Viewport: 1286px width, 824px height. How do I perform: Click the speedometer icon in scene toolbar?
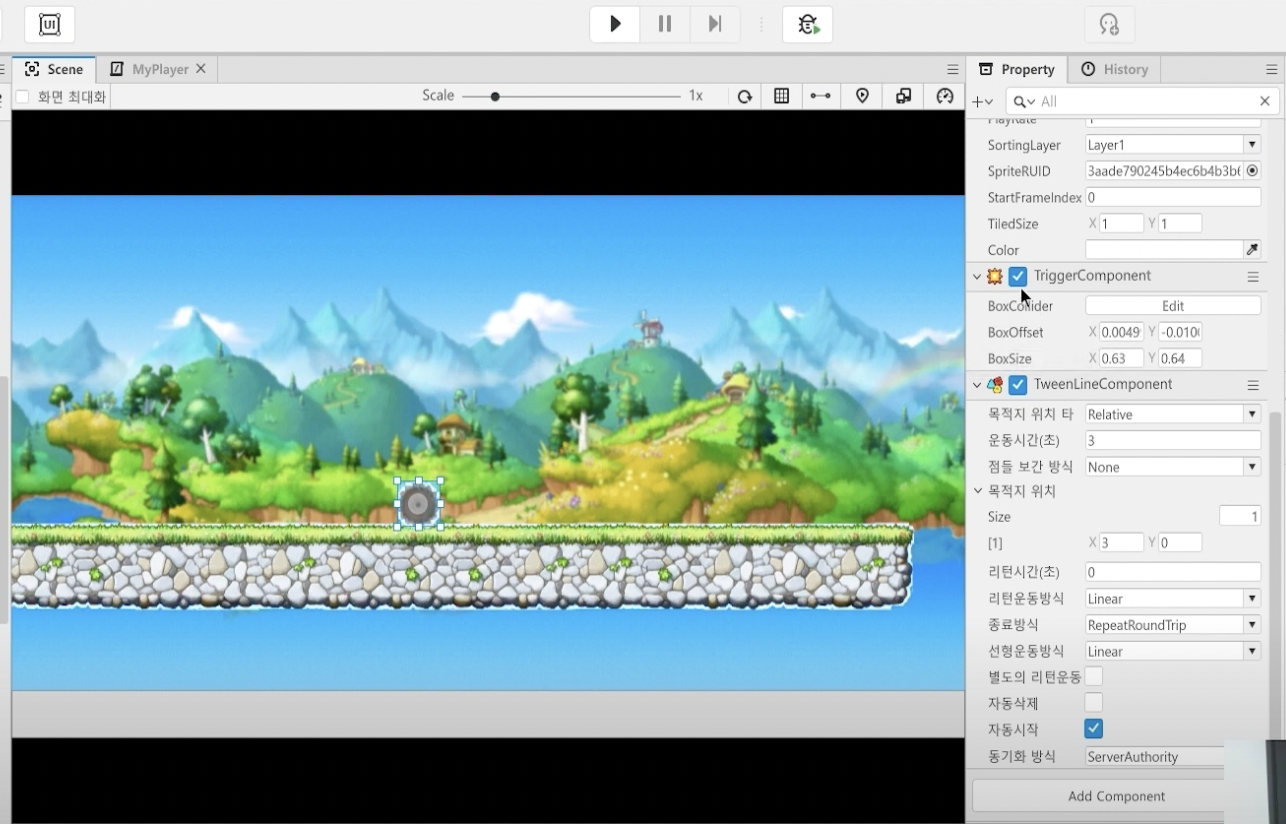945,96
